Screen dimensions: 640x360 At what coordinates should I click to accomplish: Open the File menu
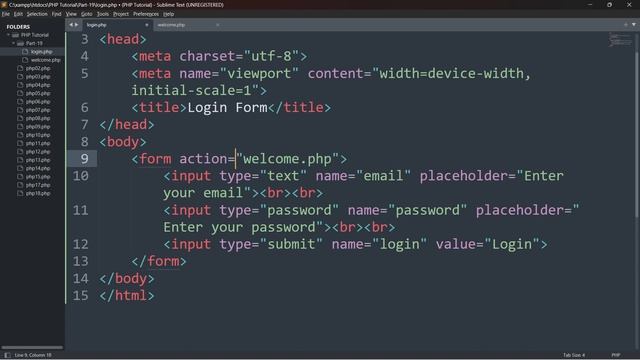tap(6, 14)
